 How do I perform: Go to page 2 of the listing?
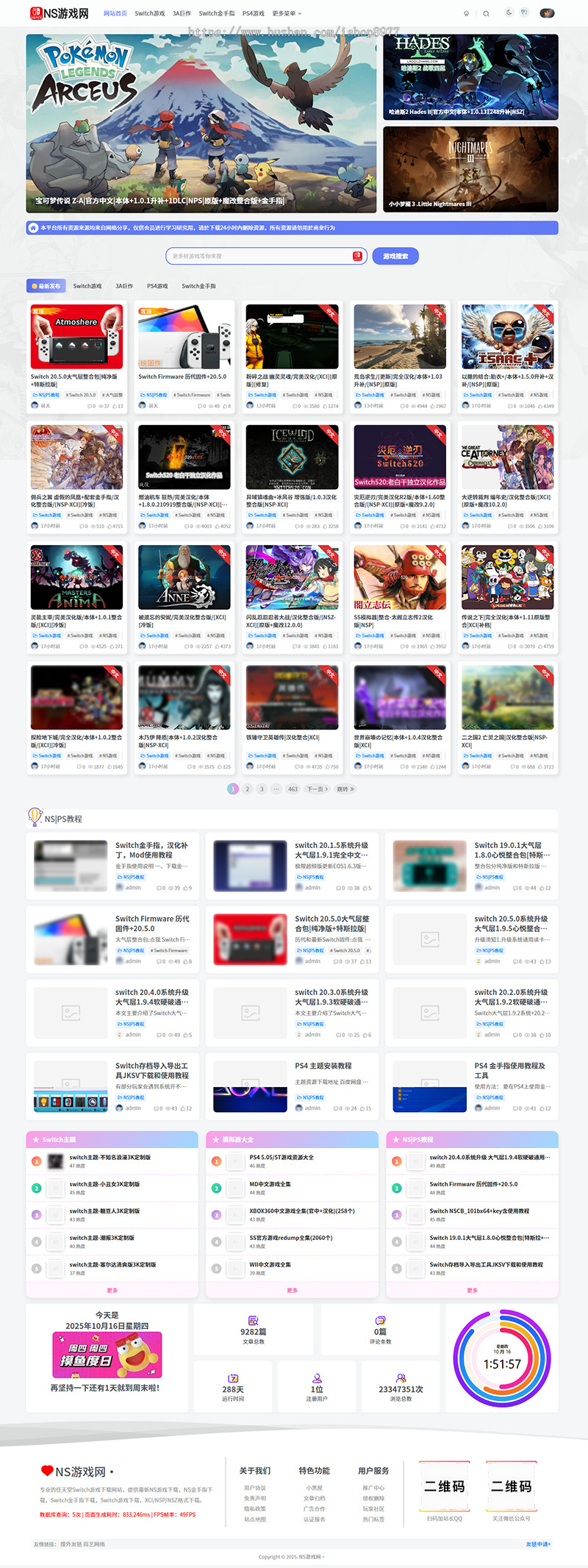248,789
